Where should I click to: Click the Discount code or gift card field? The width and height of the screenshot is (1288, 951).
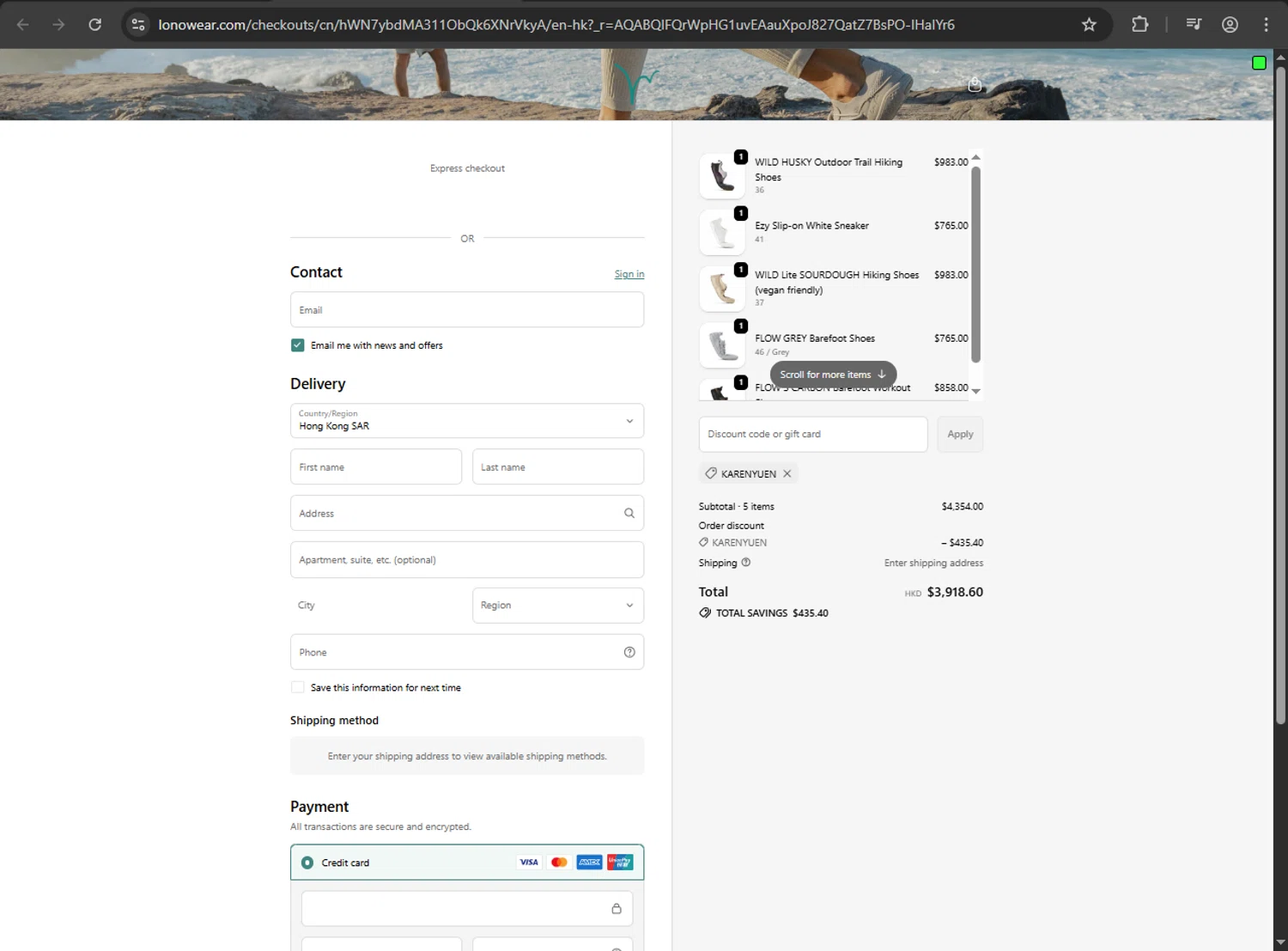point(813,434)
